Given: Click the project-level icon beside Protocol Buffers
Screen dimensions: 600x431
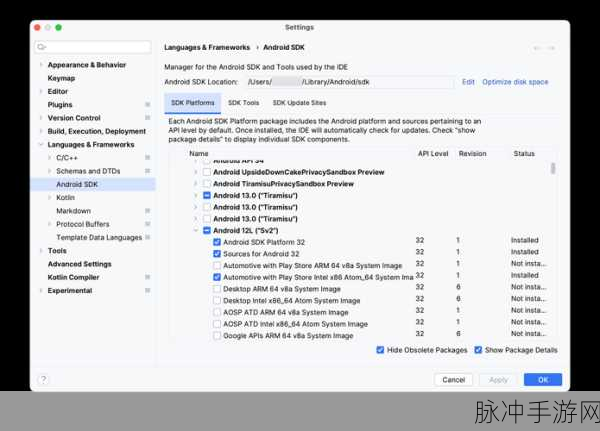Looking at the screenshot, I should click(x=148, y=224).
